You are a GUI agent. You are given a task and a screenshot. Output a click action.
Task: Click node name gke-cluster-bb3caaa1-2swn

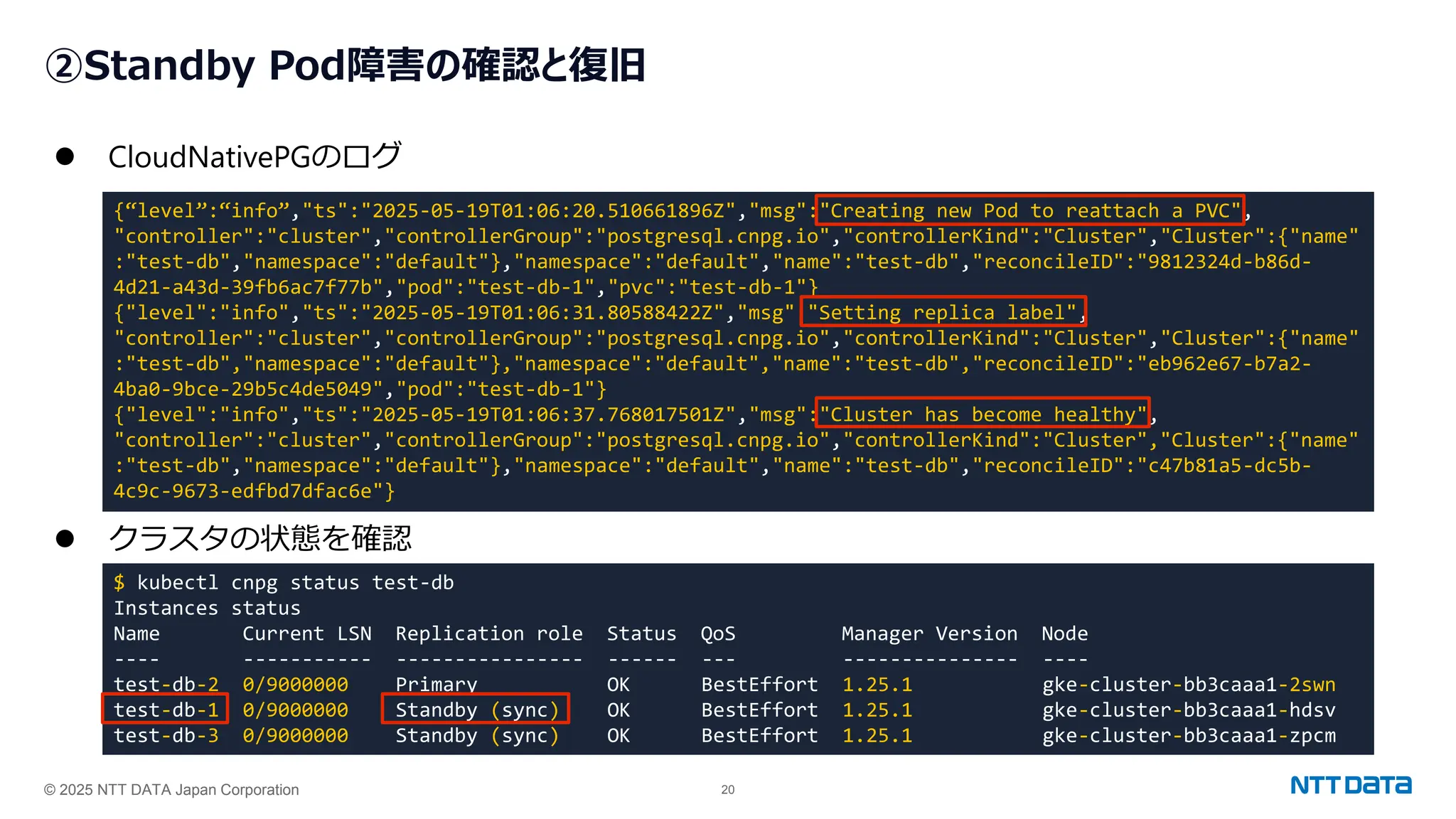[x=1188, y=684]
